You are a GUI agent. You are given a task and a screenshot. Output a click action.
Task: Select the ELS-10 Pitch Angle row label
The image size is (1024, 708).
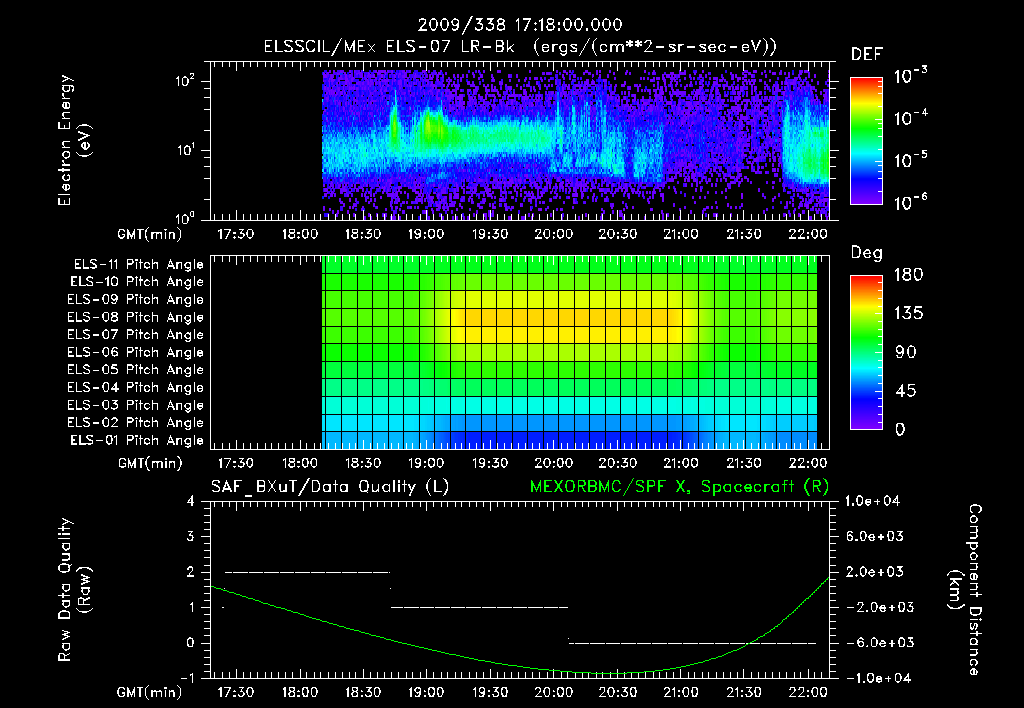[137, 282]
